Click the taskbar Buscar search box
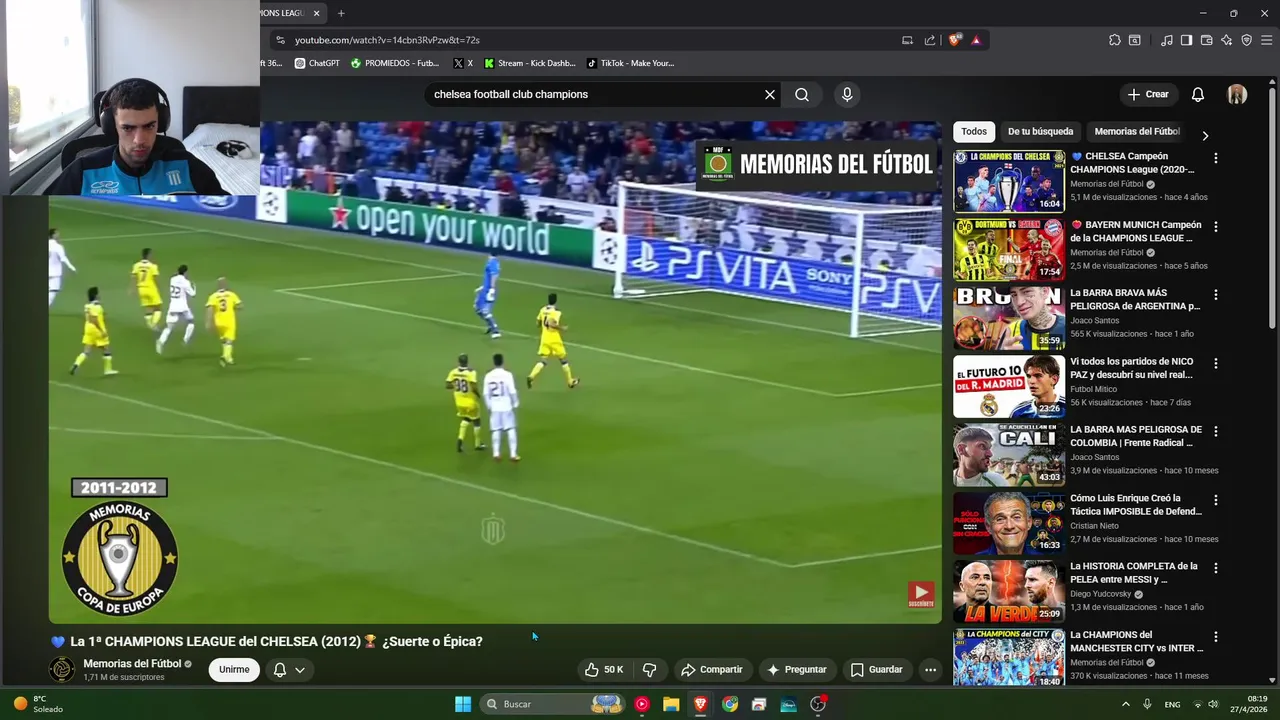The image size is (1280, 720). pyautogui.click(x=553, y=704)
